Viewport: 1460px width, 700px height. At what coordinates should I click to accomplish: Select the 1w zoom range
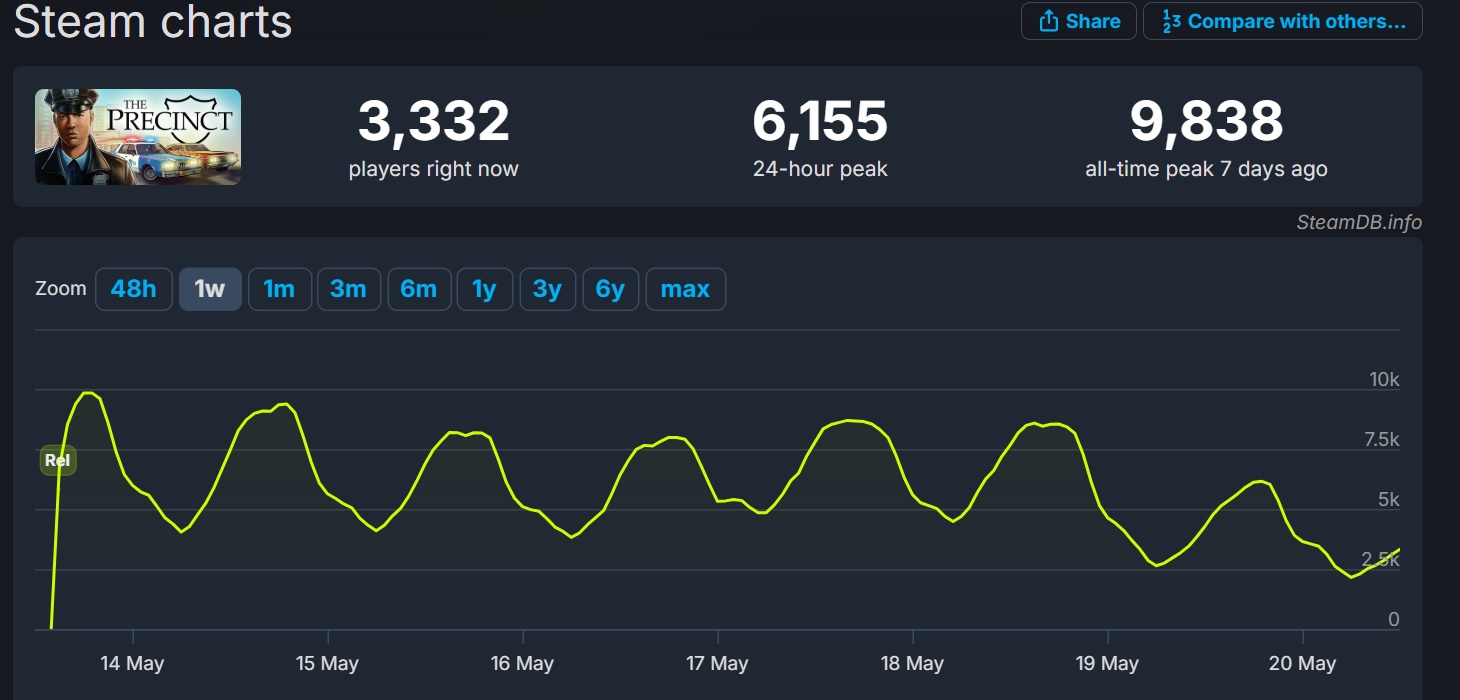coord(210,289)
